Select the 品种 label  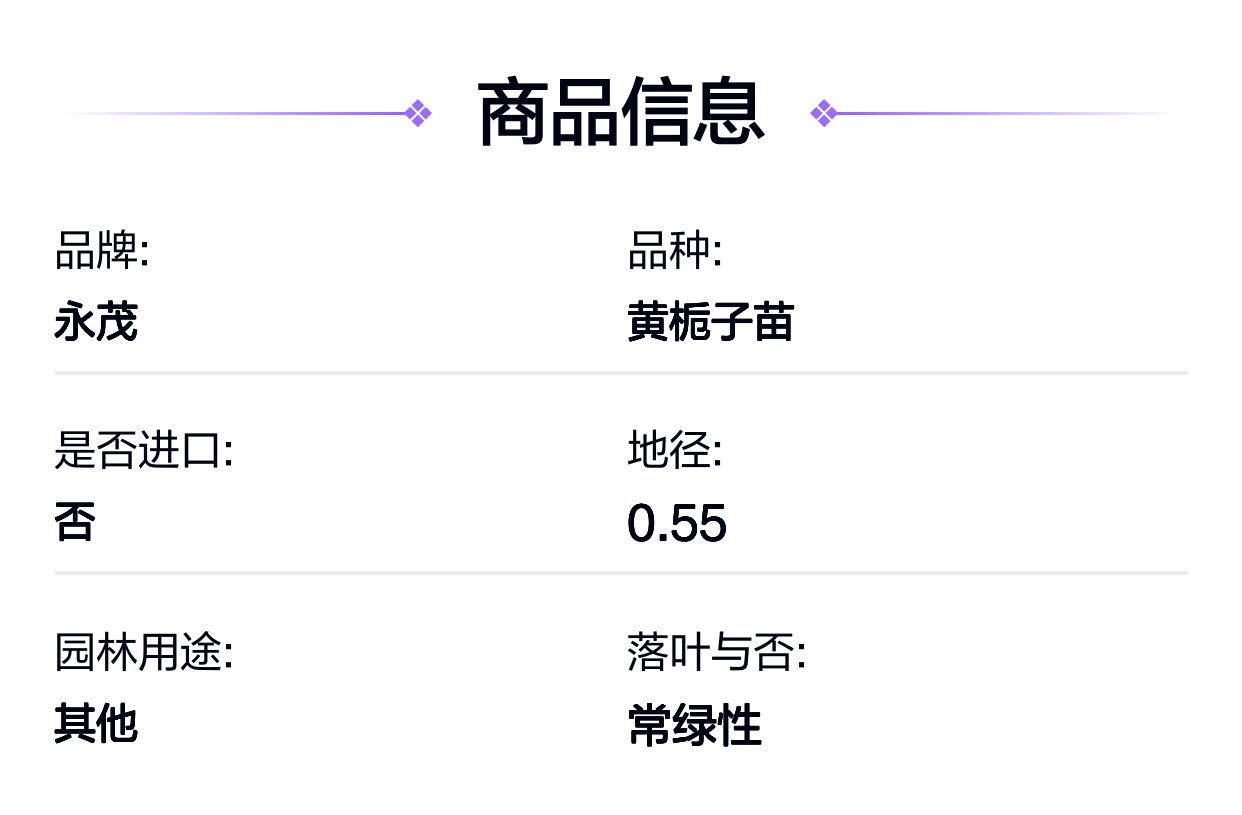click(x=675, y=251)
